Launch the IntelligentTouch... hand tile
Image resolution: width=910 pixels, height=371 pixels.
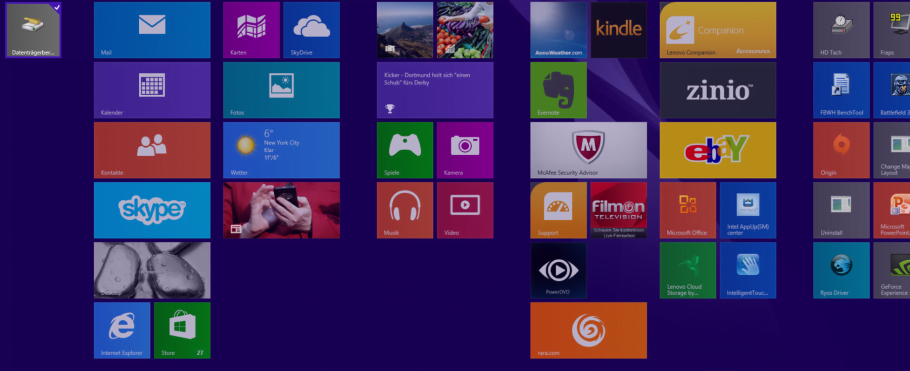tap(748, 270)
